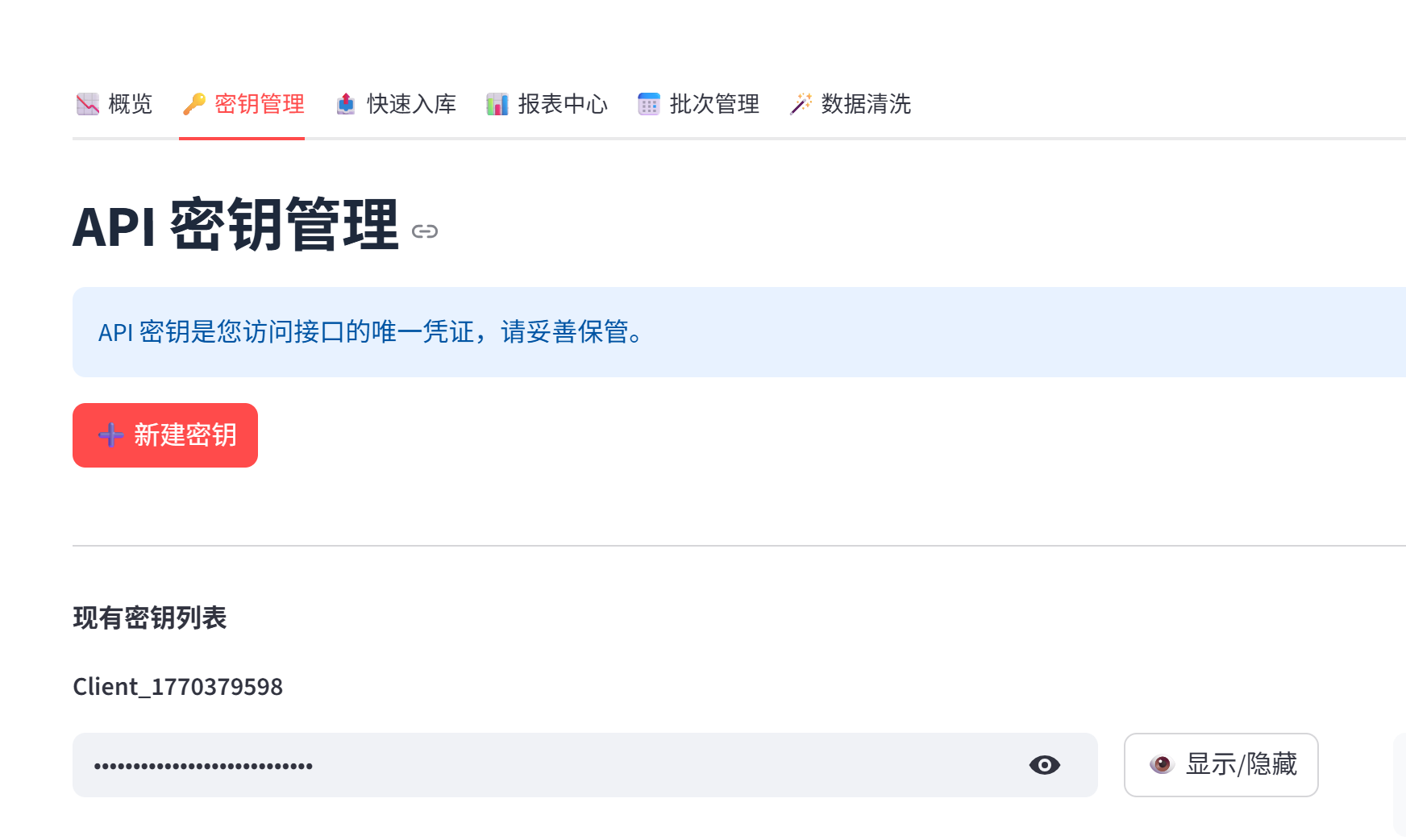The height and width of the screenshot is (840, 1406).
Task: Click the eye icon on the 显示/隐藏 button
Action: coord(1162,765)
